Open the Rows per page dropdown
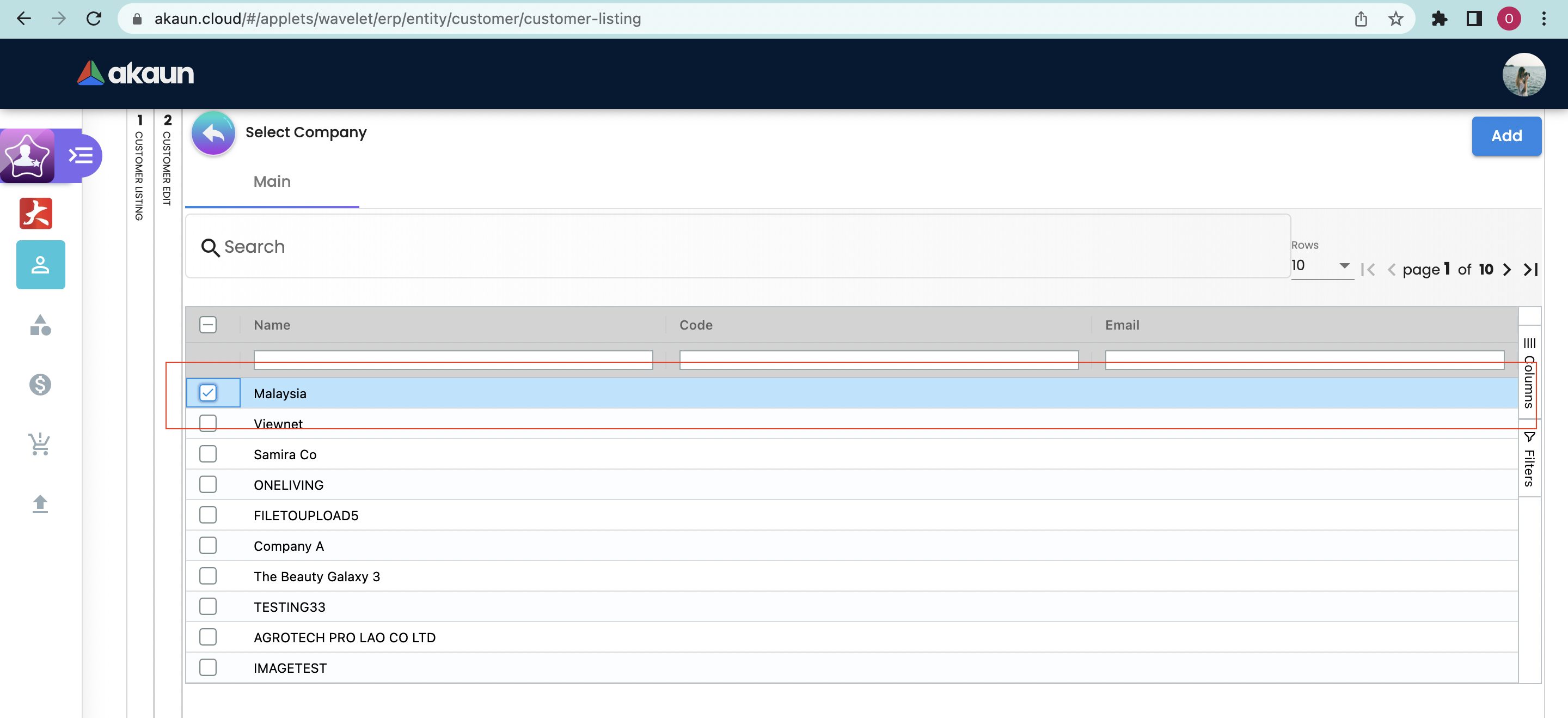Image resolution: width=1568 pixels, height=718 pixels. 1321,266
